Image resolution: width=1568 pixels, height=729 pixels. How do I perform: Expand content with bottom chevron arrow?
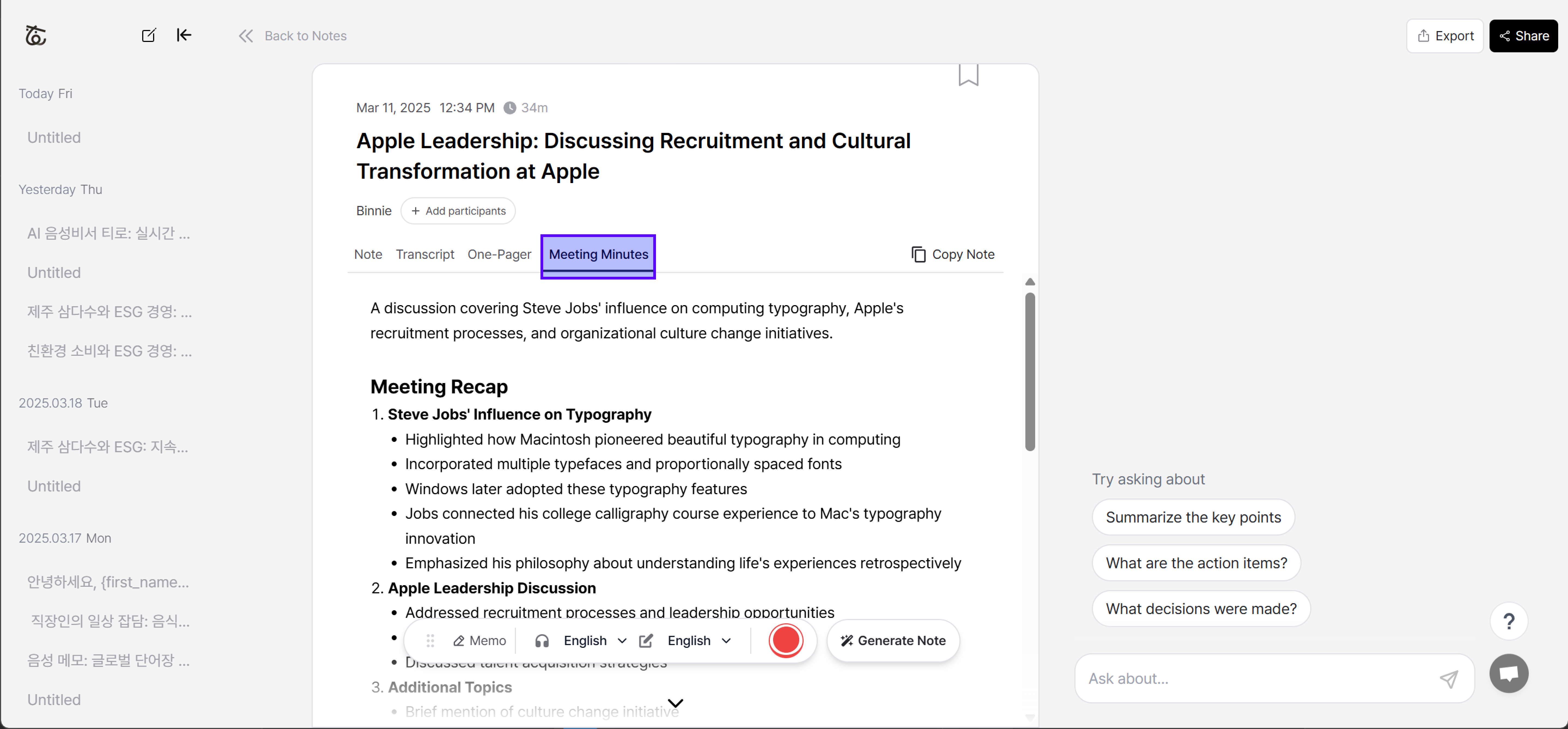point(675,703)
